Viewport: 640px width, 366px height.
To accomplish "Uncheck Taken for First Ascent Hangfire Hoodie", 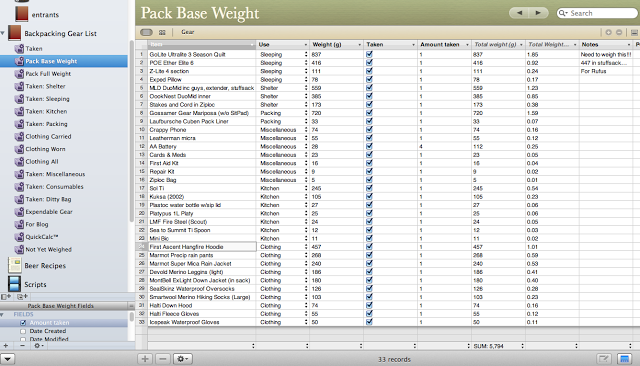I will pyautogui.click(x=369, y=246).
